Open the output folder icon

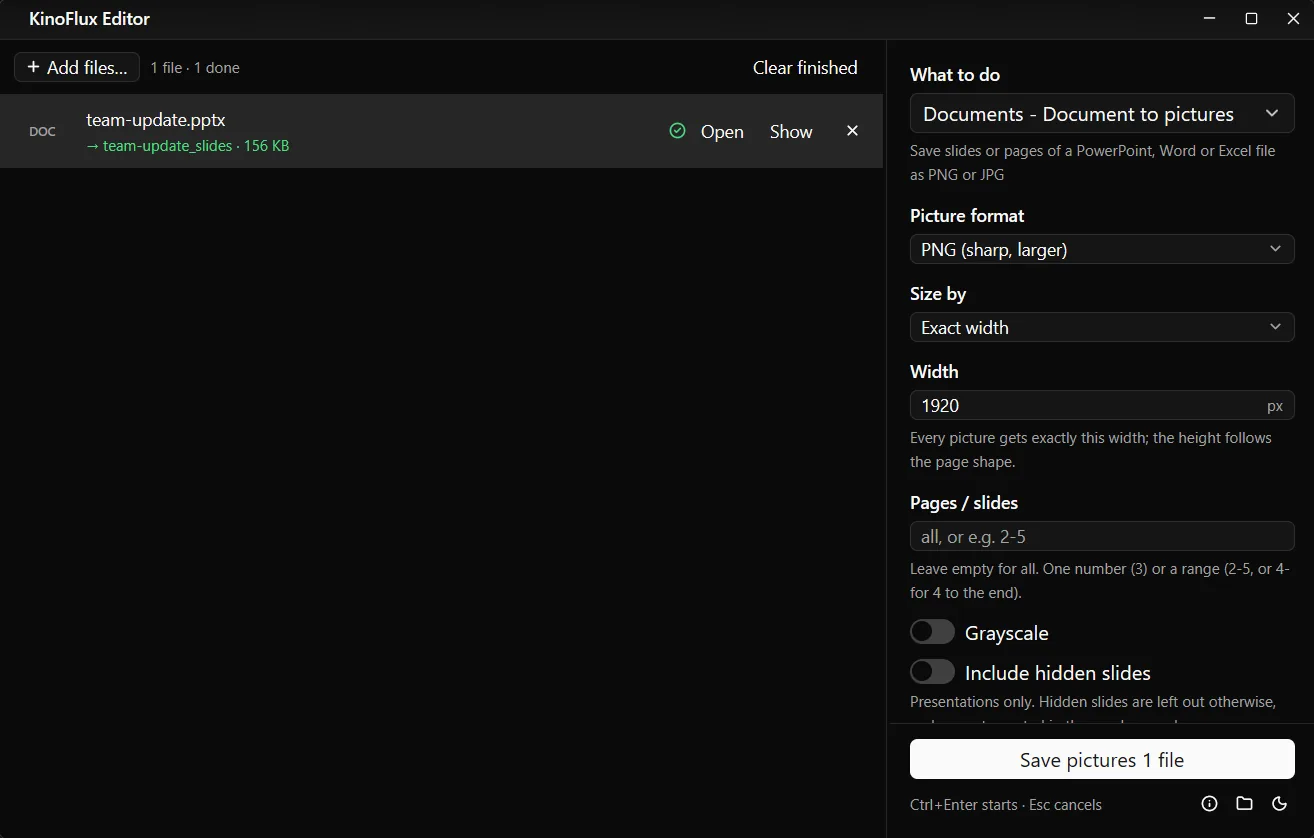click(x=1244, y=804)
